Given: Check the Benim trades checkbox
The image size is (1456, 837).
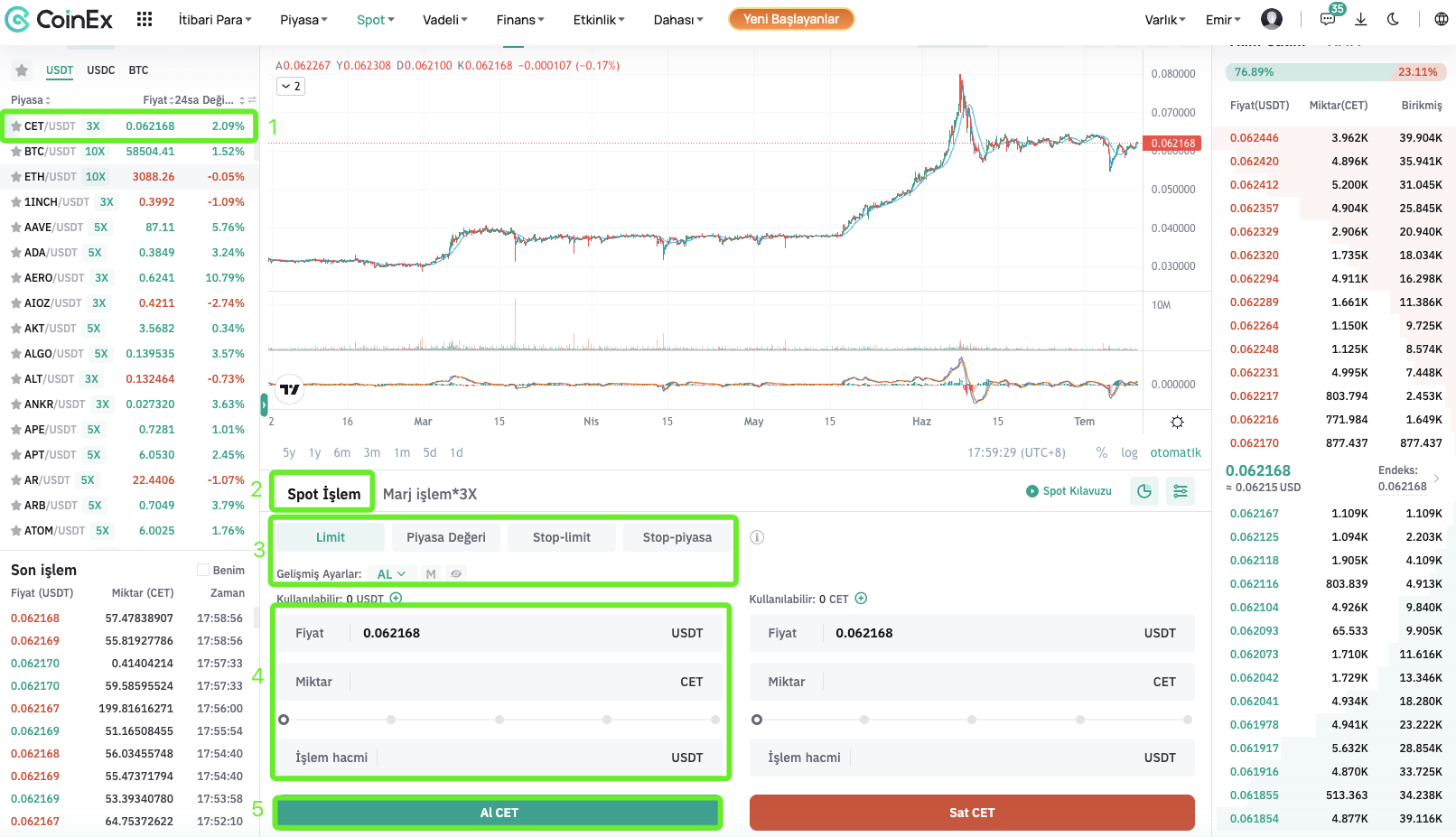Looking at the screenshot, I should [203, 571].
